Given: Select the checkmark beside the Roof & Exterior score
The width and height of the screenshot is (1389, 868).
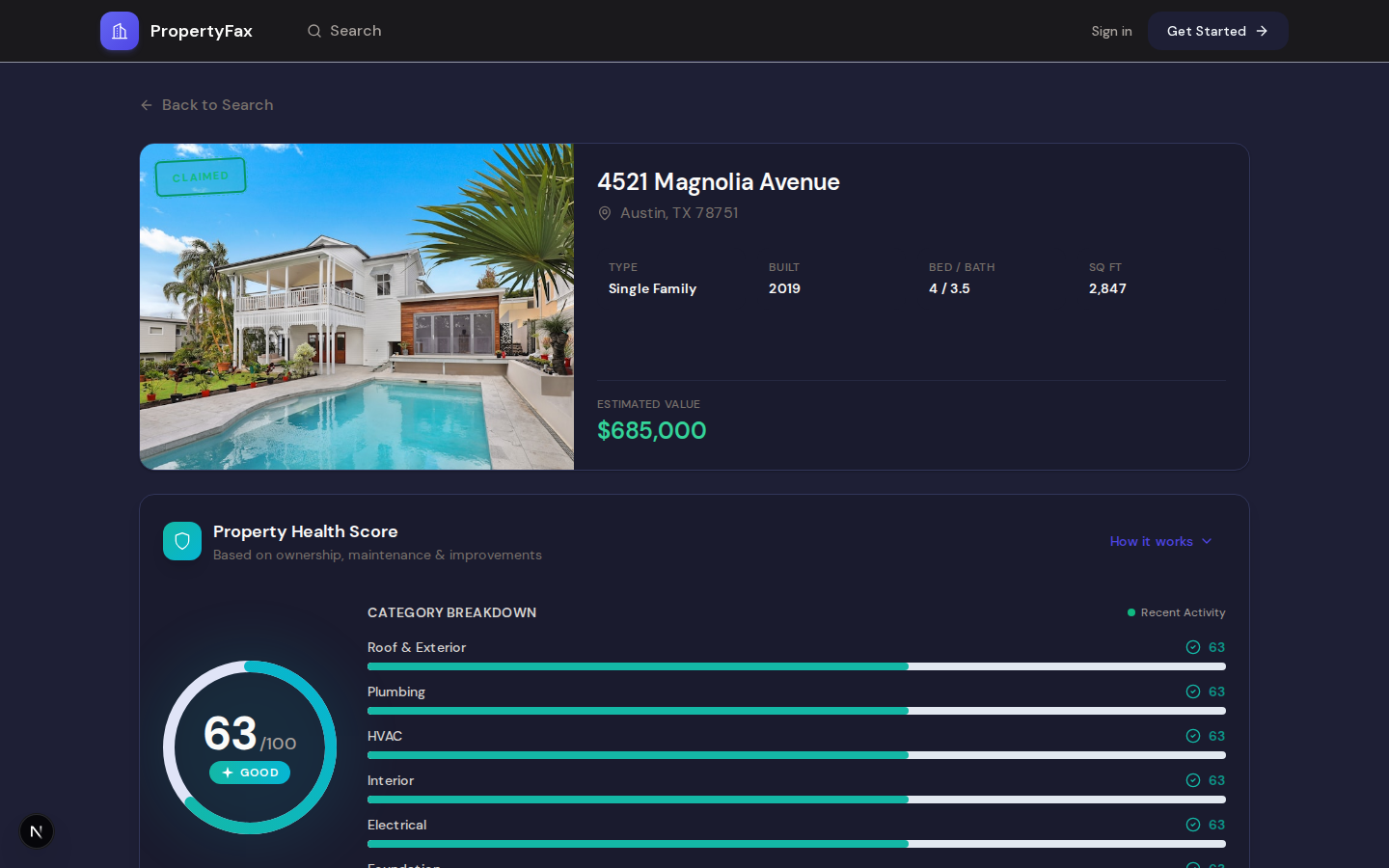Looking at the screenshot, I should pos(1193,647).
